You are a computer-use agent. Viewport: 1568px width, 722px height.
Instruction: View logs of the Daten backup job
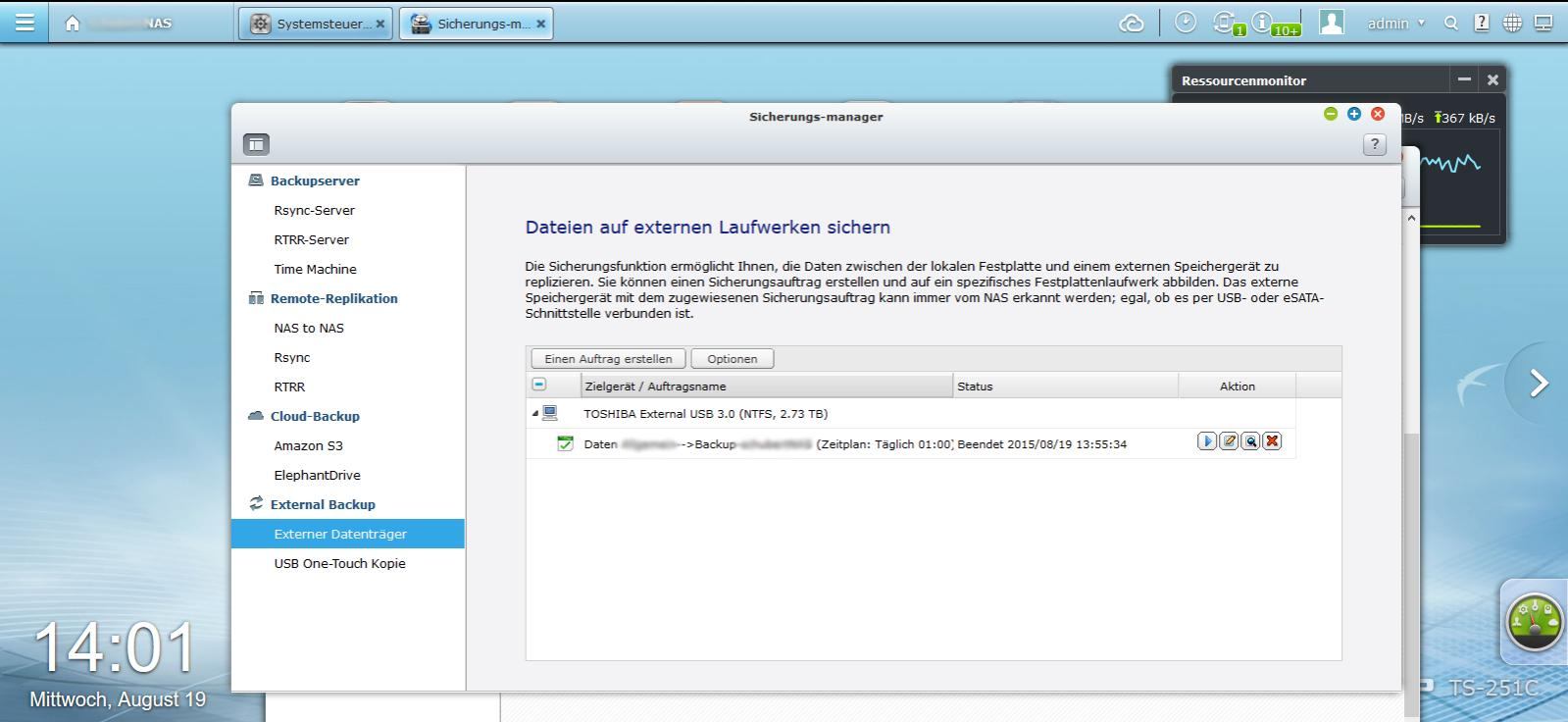pos(1250,441)
